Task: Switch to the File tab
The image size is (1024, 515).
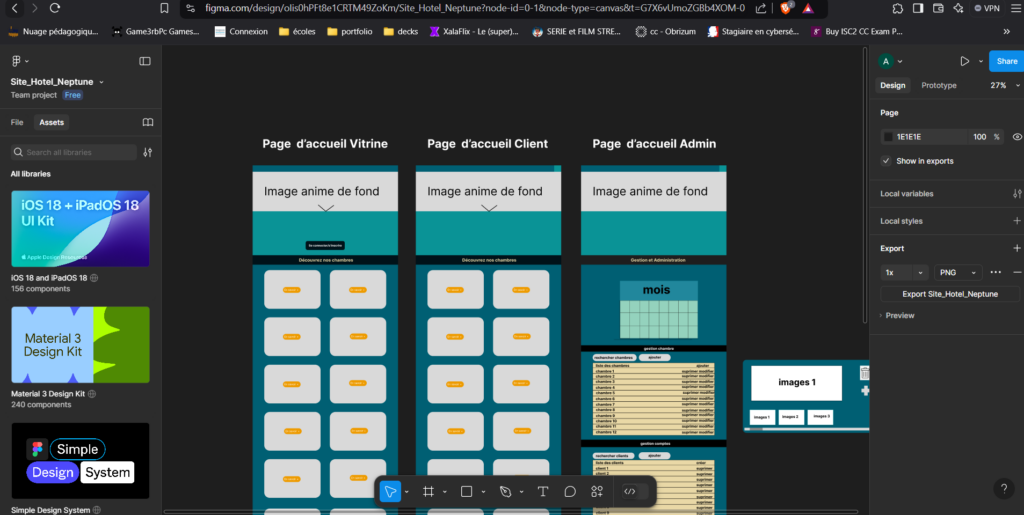Action: click(x=17, y=122)
